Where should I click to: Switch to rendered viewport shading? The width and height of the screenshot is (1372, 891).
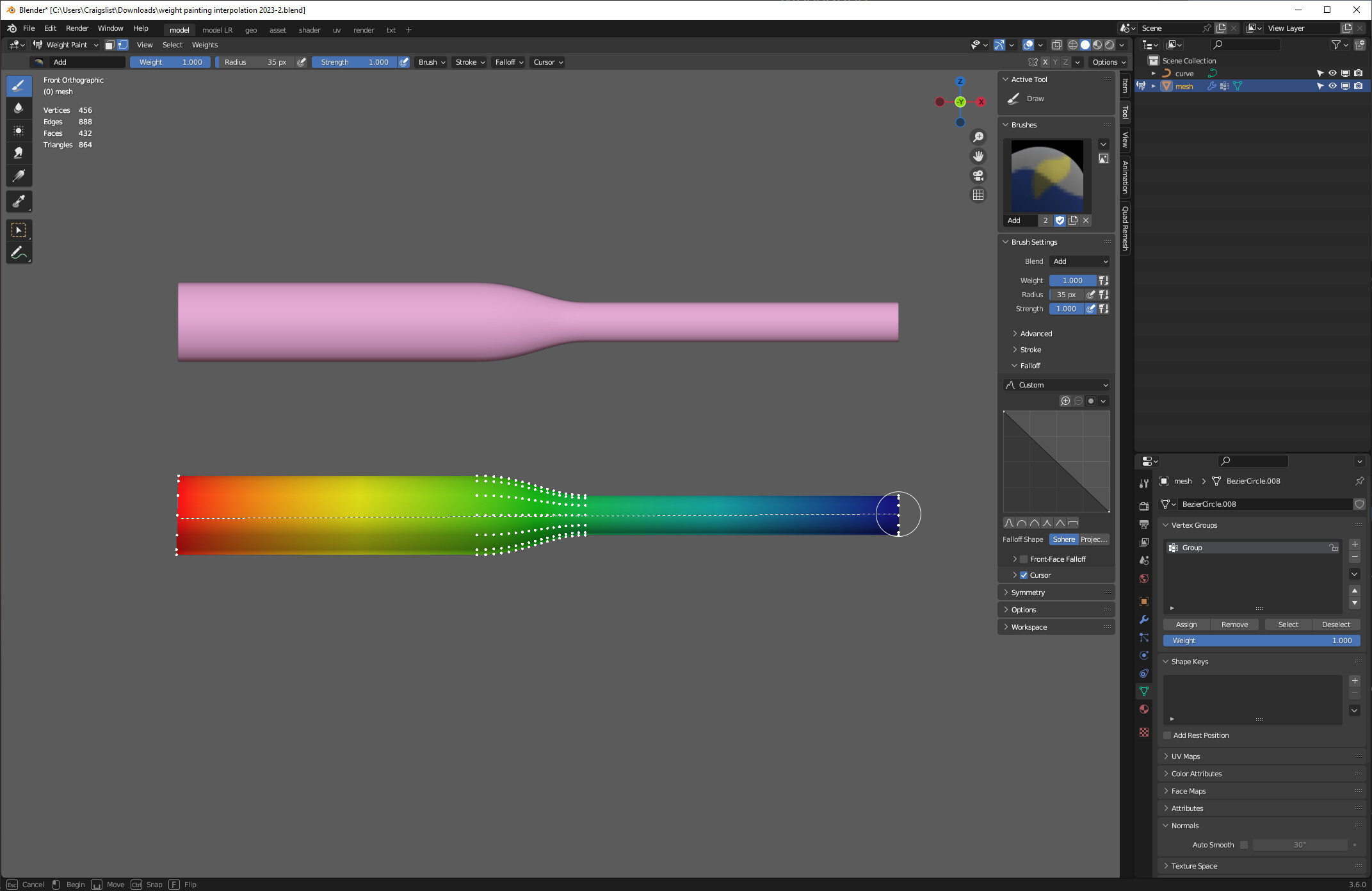[x=1110, y=45]
